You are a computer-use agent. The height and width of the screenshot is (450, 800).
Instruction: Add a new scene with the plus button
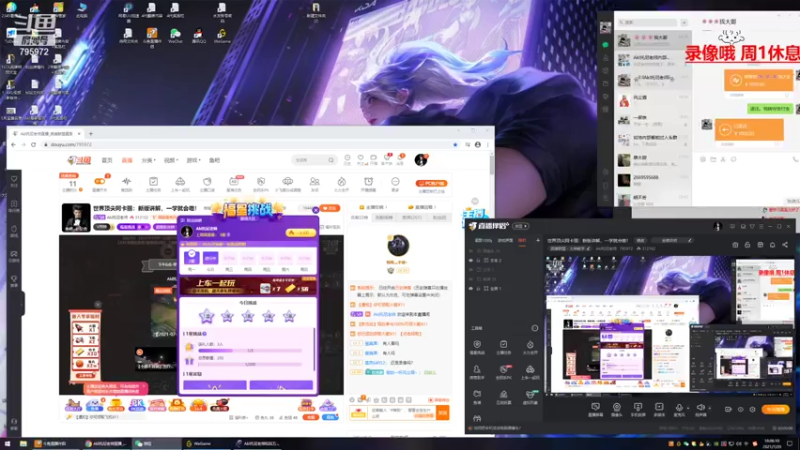click(x=537, y=240)
